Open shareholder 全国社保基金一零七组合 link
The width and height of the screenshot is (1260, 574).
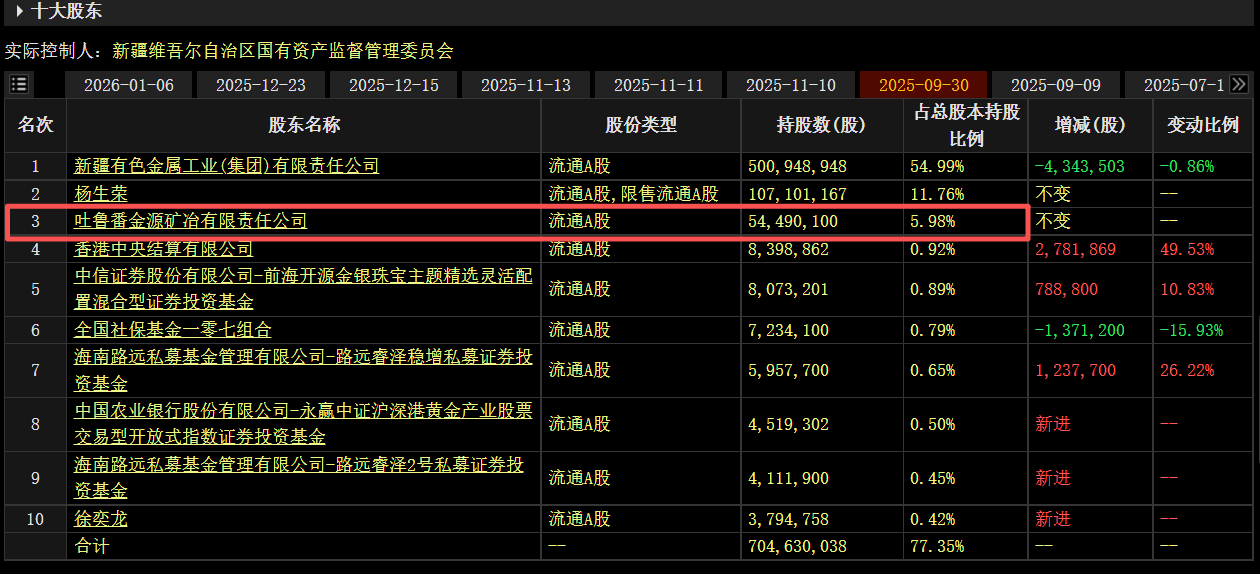point(173,329)
